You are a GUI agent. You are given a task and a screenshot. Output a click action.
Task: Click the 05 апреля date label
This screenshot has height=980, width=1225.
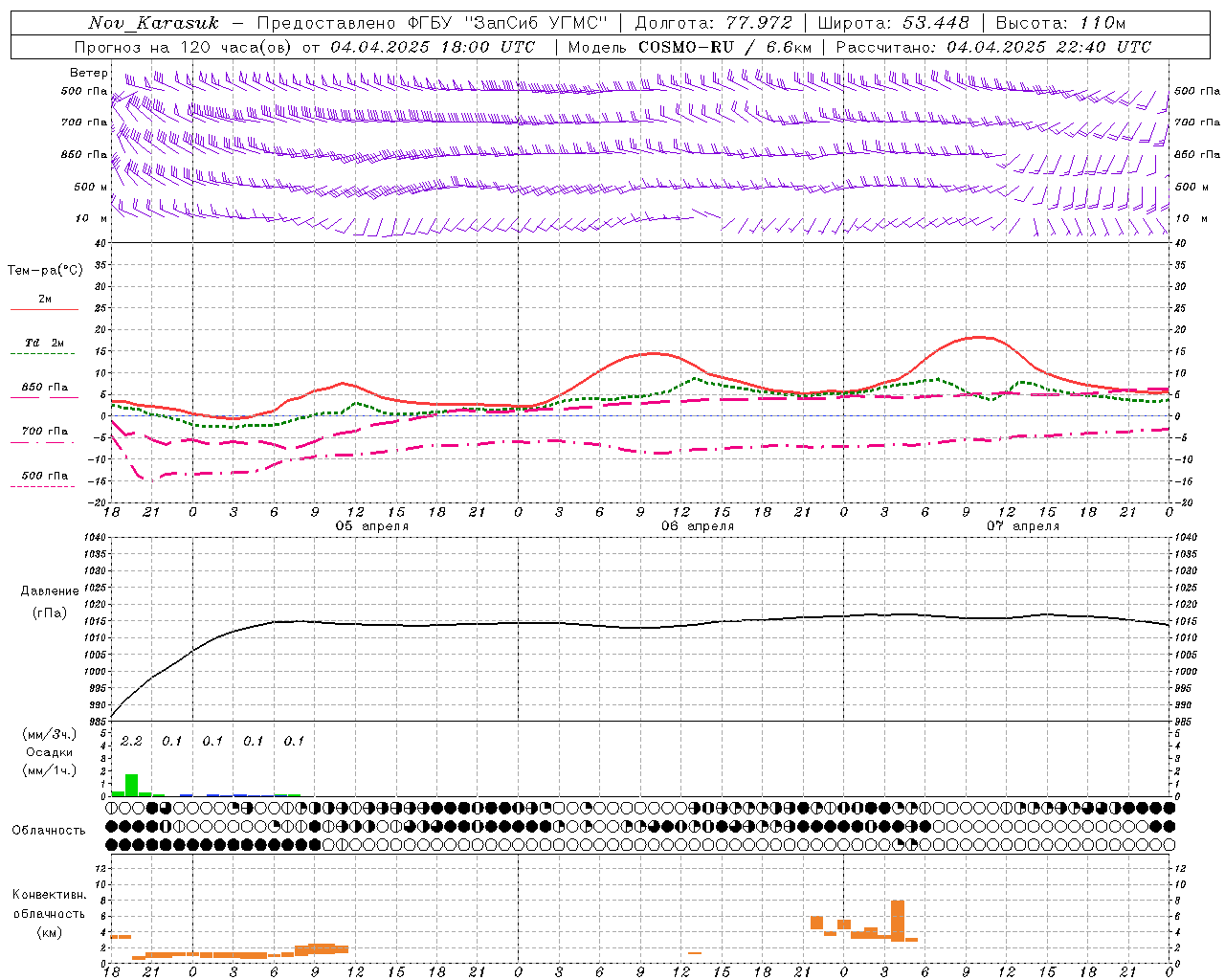[x=372, y=526]
